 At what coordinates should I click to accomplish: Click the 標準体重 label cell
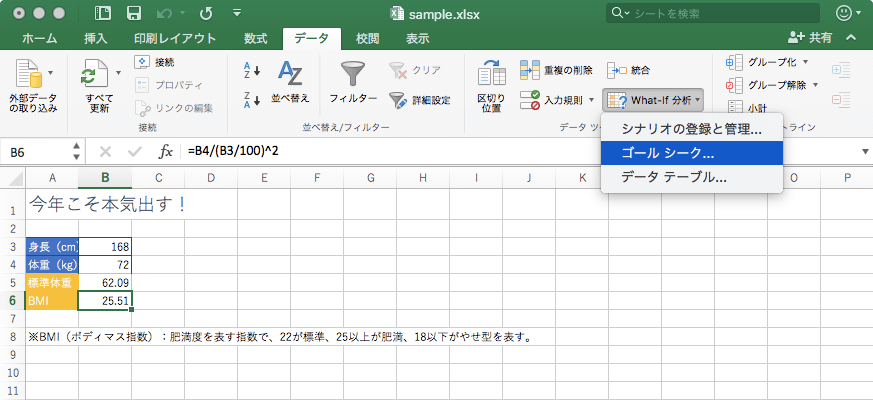click(52, 283)
